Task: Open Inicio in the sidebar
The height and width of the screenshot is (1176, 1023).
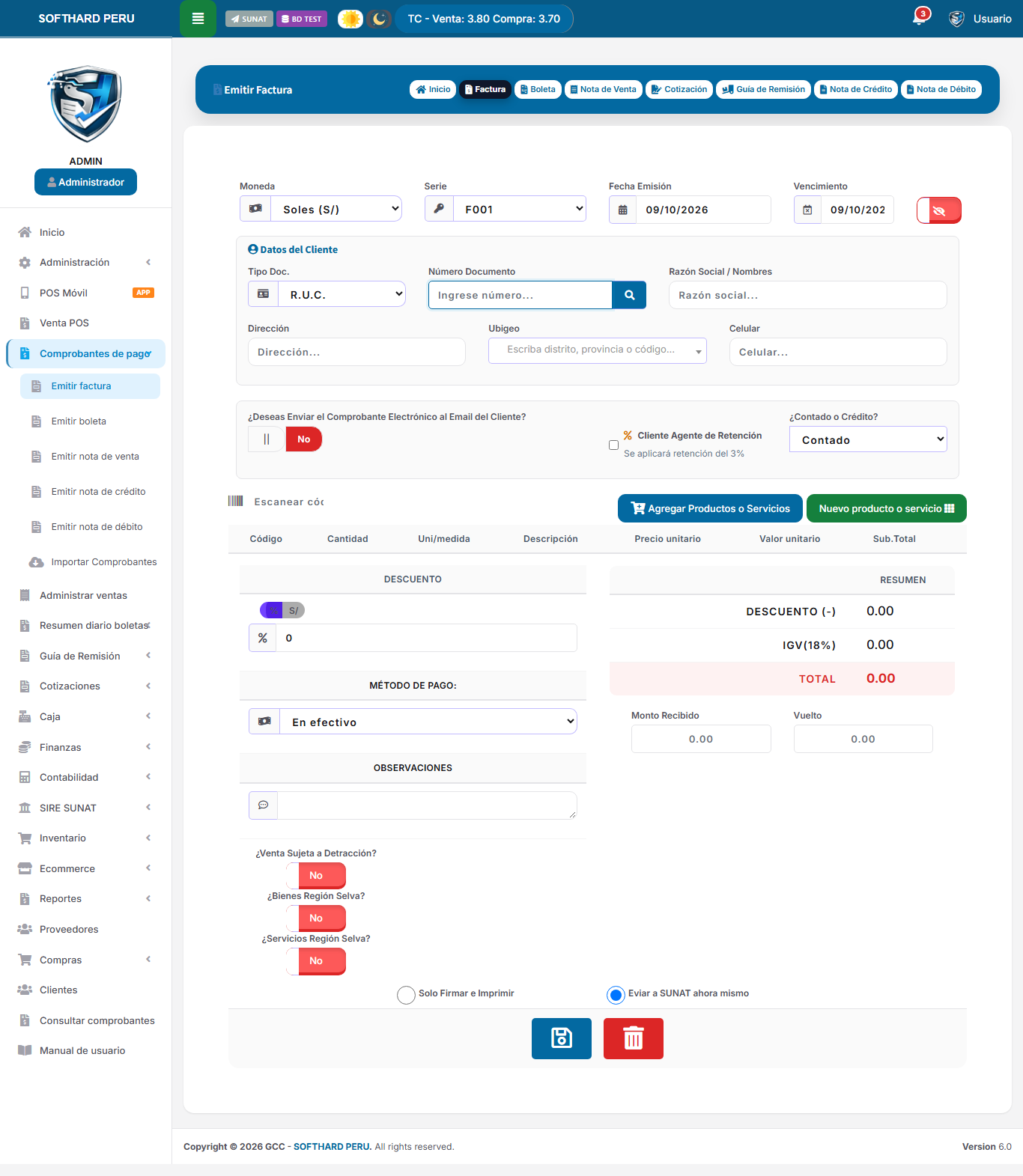Action: coord(86,232)
